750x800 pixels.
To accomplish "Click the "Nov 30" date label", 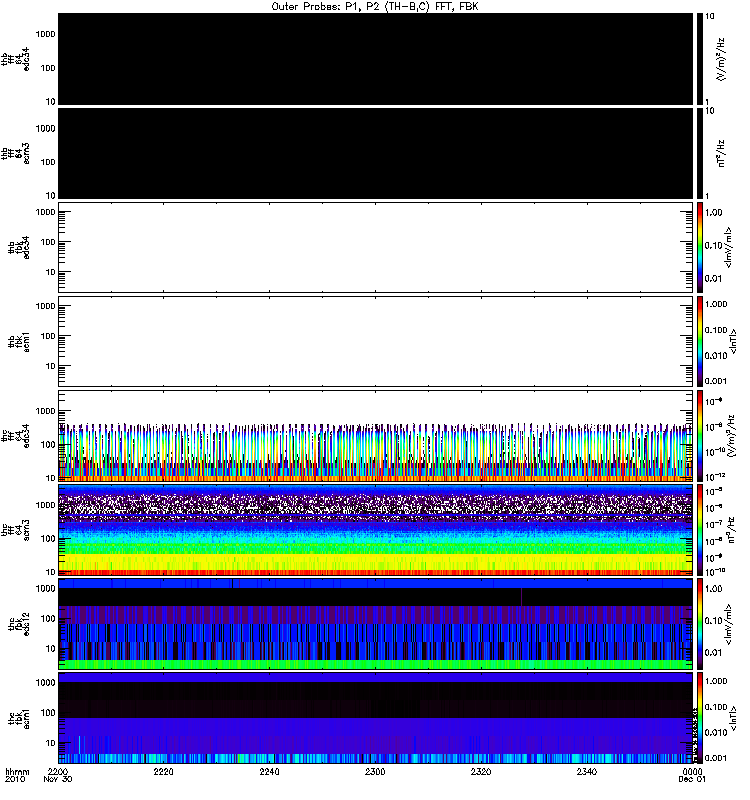I will [x=58, y=779].
